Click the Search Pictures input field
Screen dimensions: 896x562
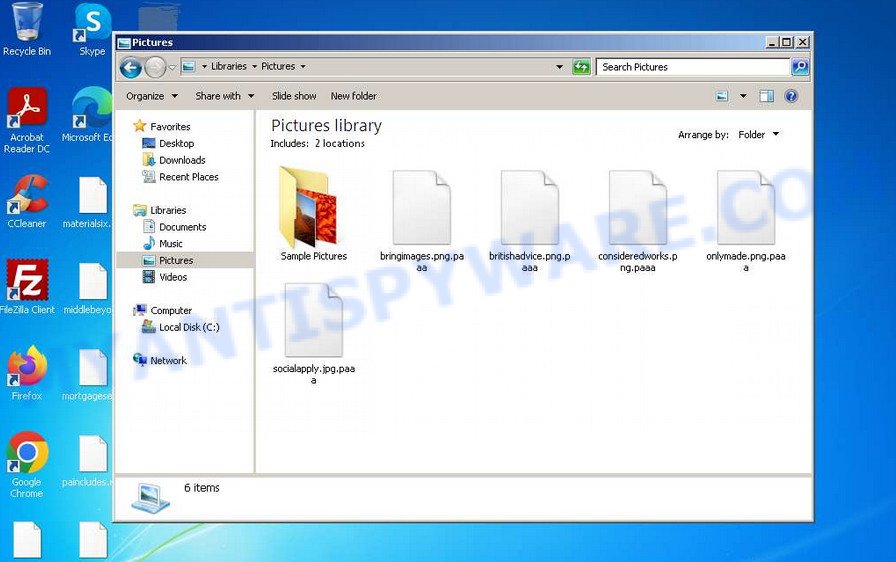(x=692, y=67)
